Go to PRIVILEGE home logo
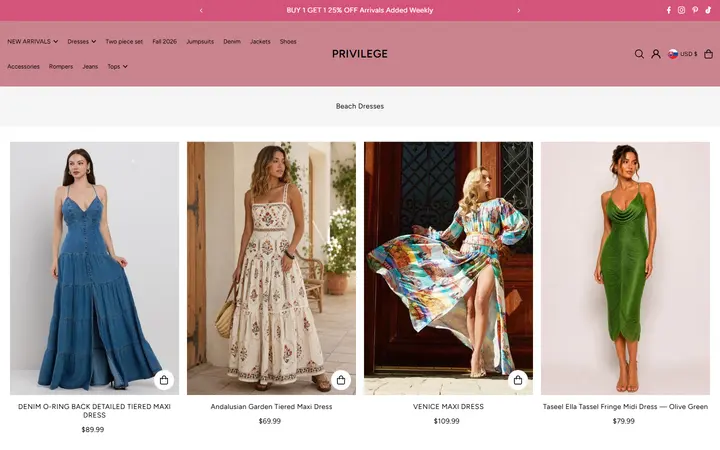 (x=360, y=54)
